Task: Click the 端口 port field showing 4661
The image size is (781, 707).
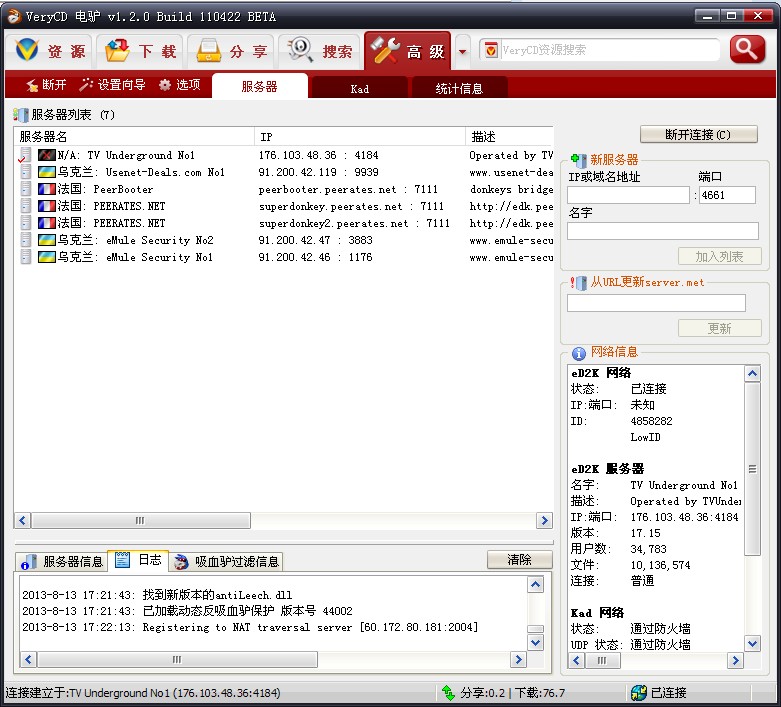Action: point(727,195)
